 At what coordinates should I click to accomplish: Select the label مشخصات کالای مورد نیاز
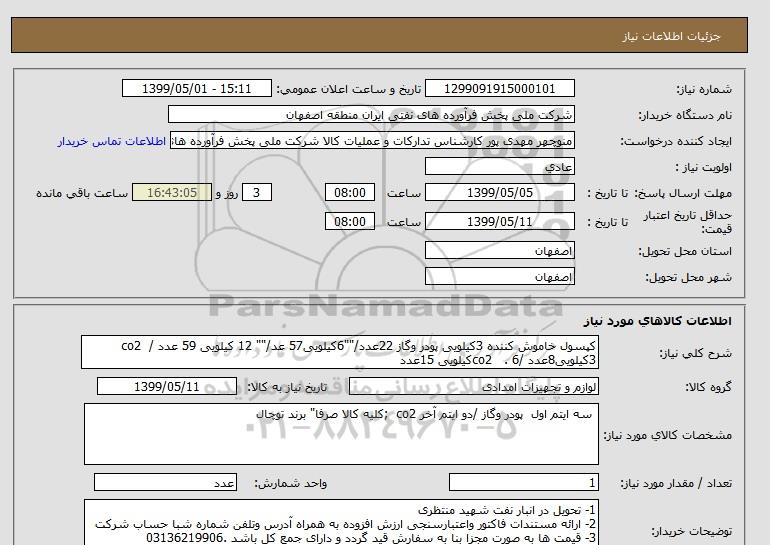[667, 435]
